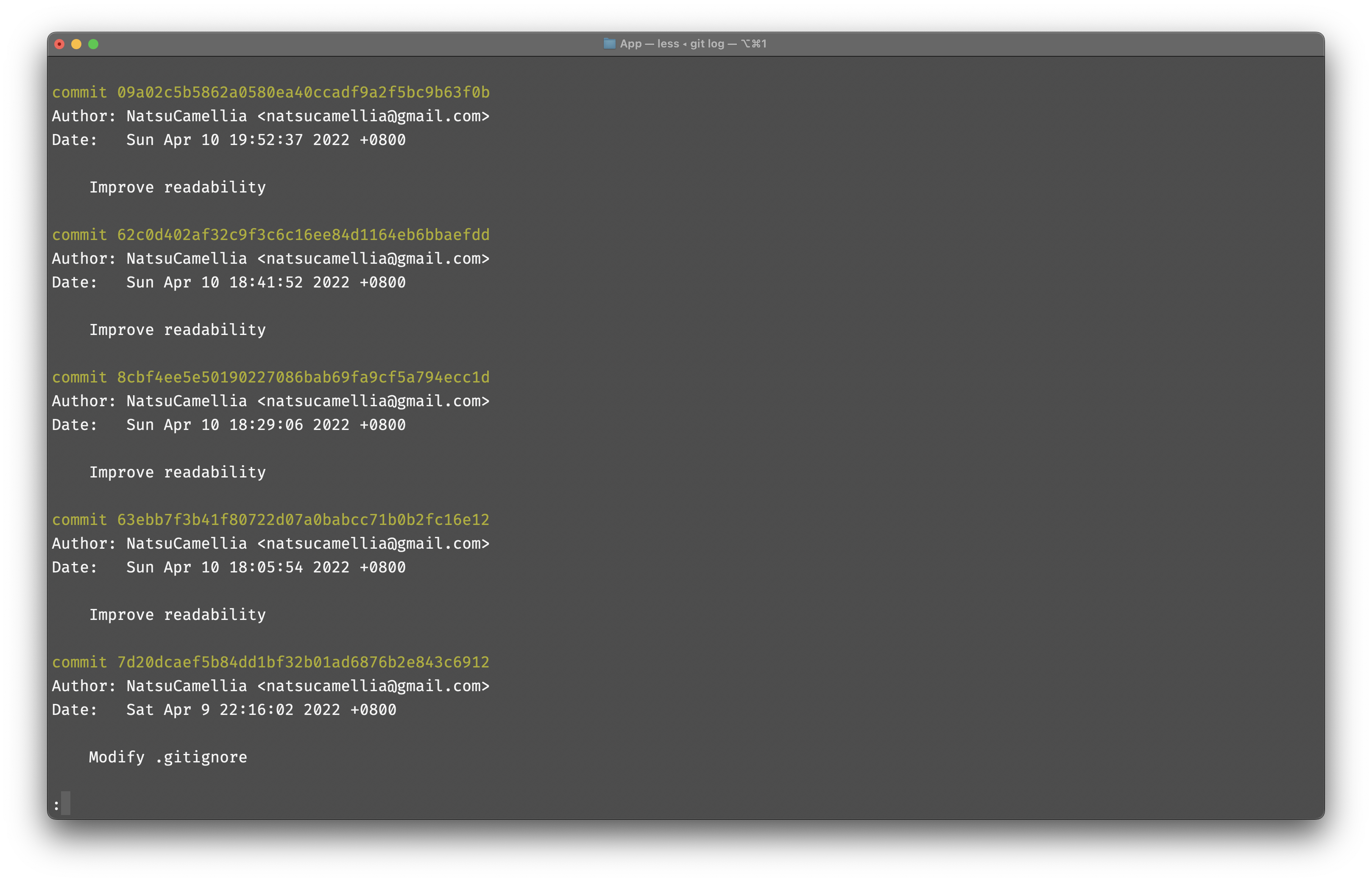Click the green zoom window button
Viewport: 1372px width, 882px height.
click(93, 44)
